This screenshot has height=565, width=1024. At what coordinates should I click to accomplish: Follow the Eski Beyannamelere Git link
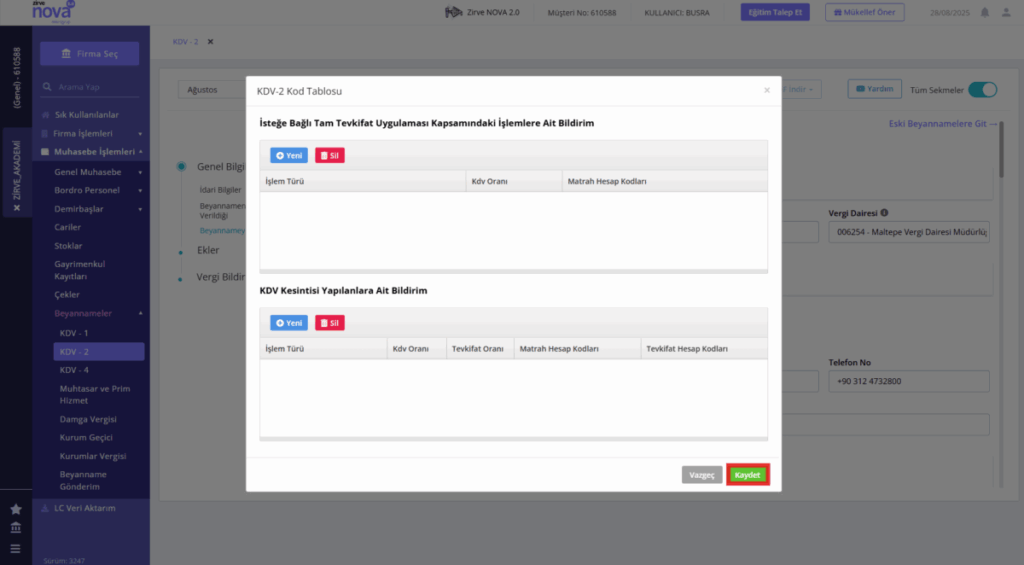click(x=942, y=123)
